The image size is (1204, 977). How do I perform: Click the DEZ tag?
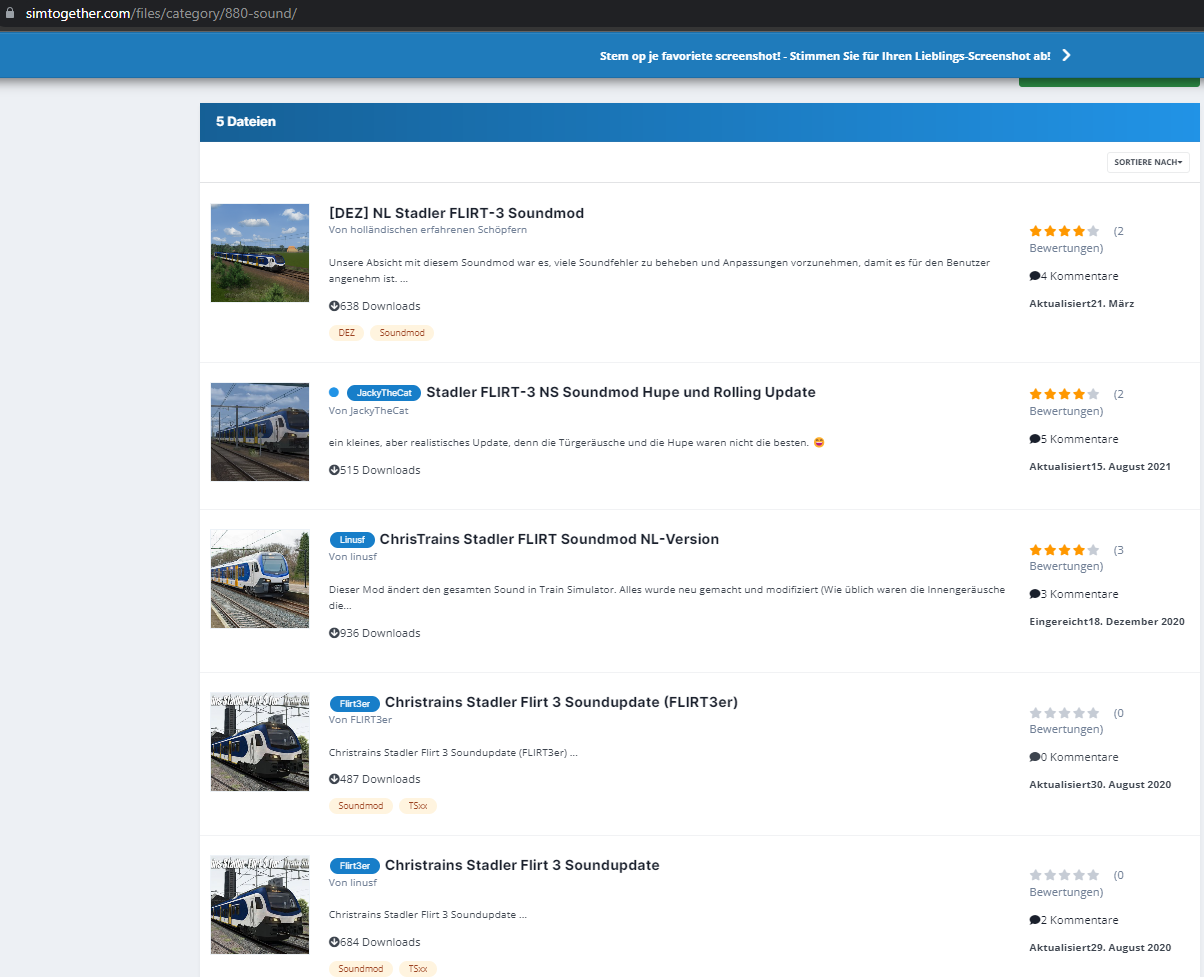coord(346,333)
